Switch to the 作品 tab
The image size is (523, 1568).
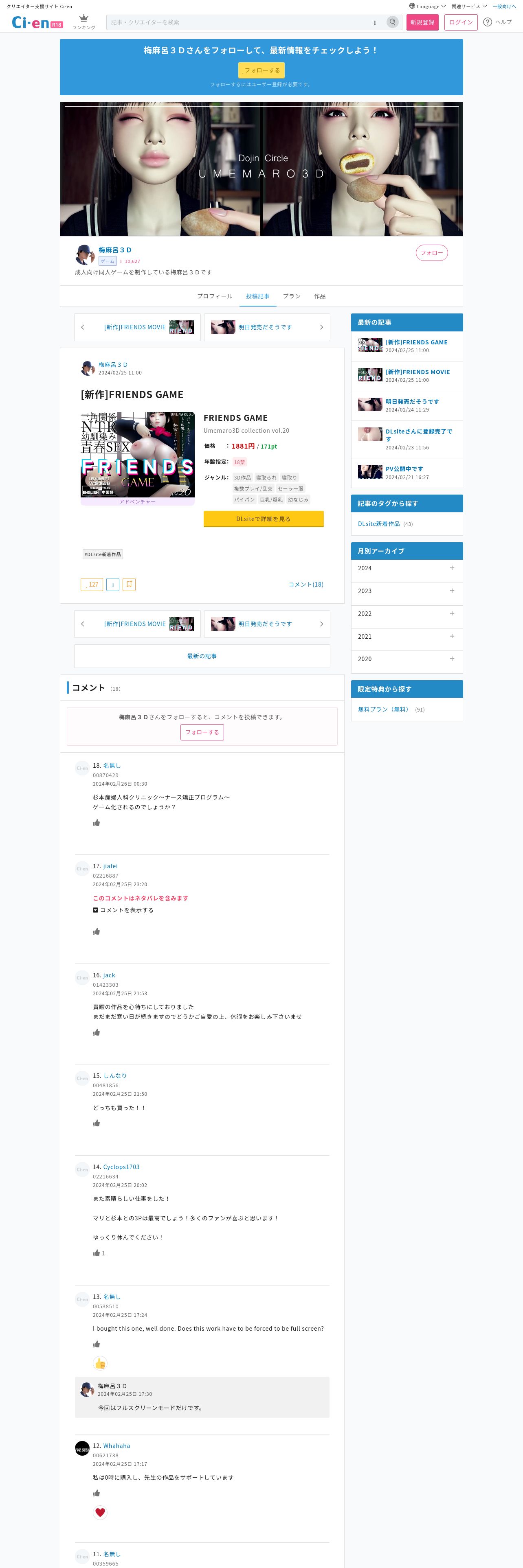(x=320, y=296)
